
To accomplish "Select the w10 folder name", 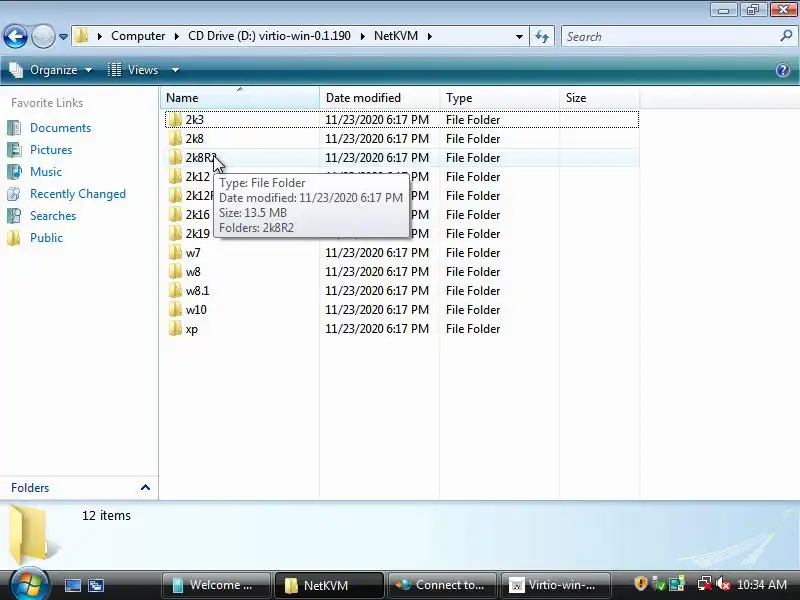I will pos(196,310).
